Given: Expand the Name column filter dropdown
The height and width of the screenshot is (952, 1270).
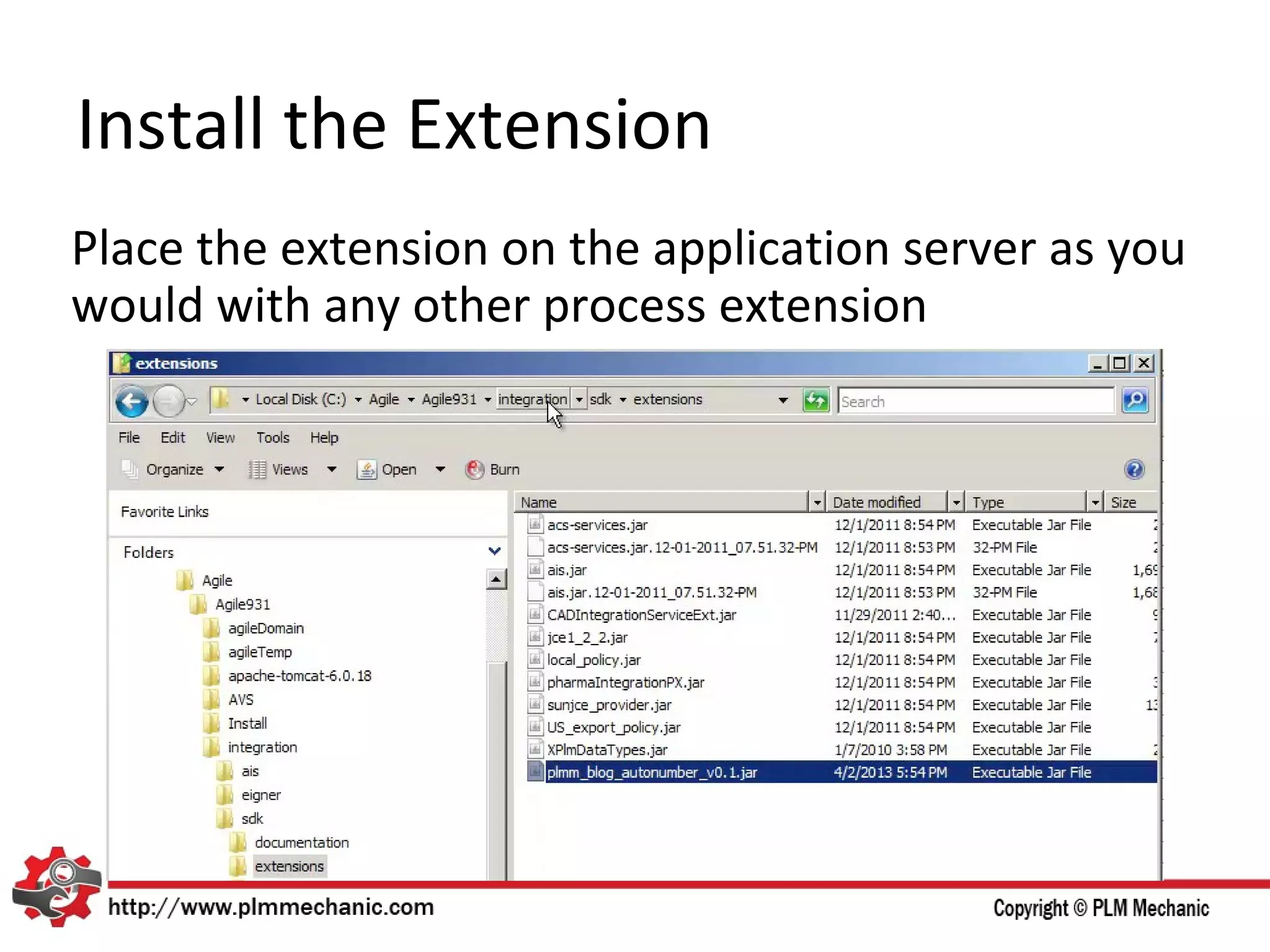Looking at the screenshot, I should point(817,503).
